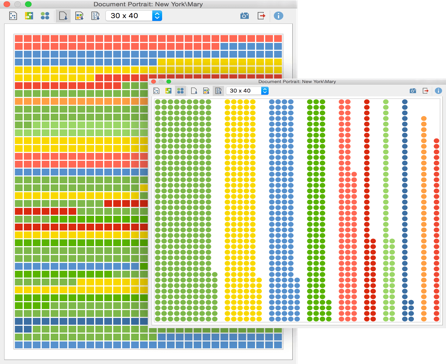The height and width of the screenshot is (364, 446).
Task: Click the blue stepper arrows beside 30 x 40 in the back window
Action: (157, 16)
